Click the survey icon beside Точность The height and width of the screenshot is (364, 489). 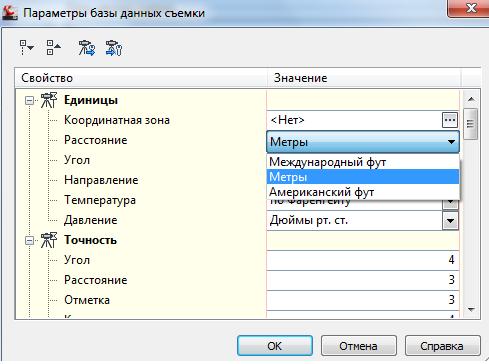(49, 240)
